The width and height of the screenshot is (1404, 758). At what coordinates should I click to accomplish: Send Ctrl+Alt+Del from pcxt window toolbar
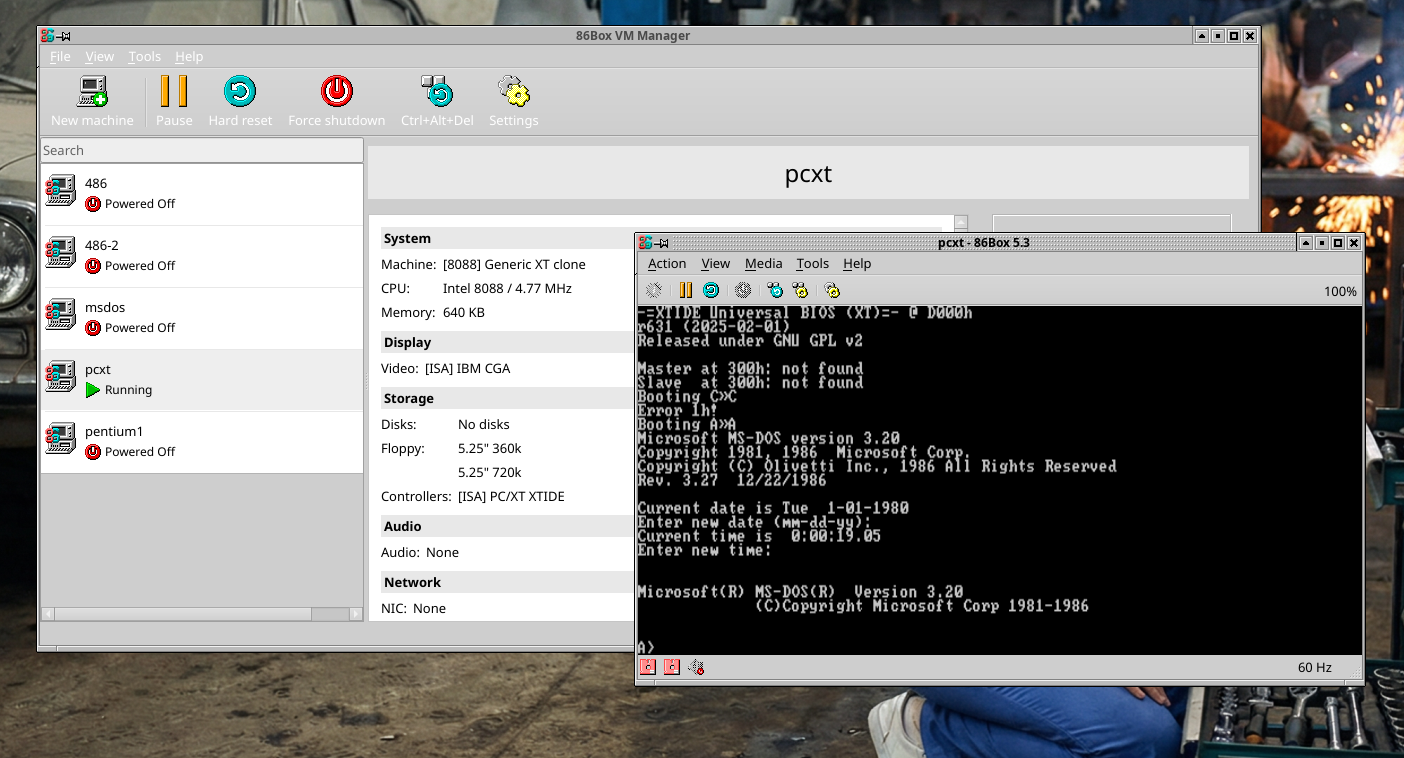pyautogui.click(x=775, y=290)
